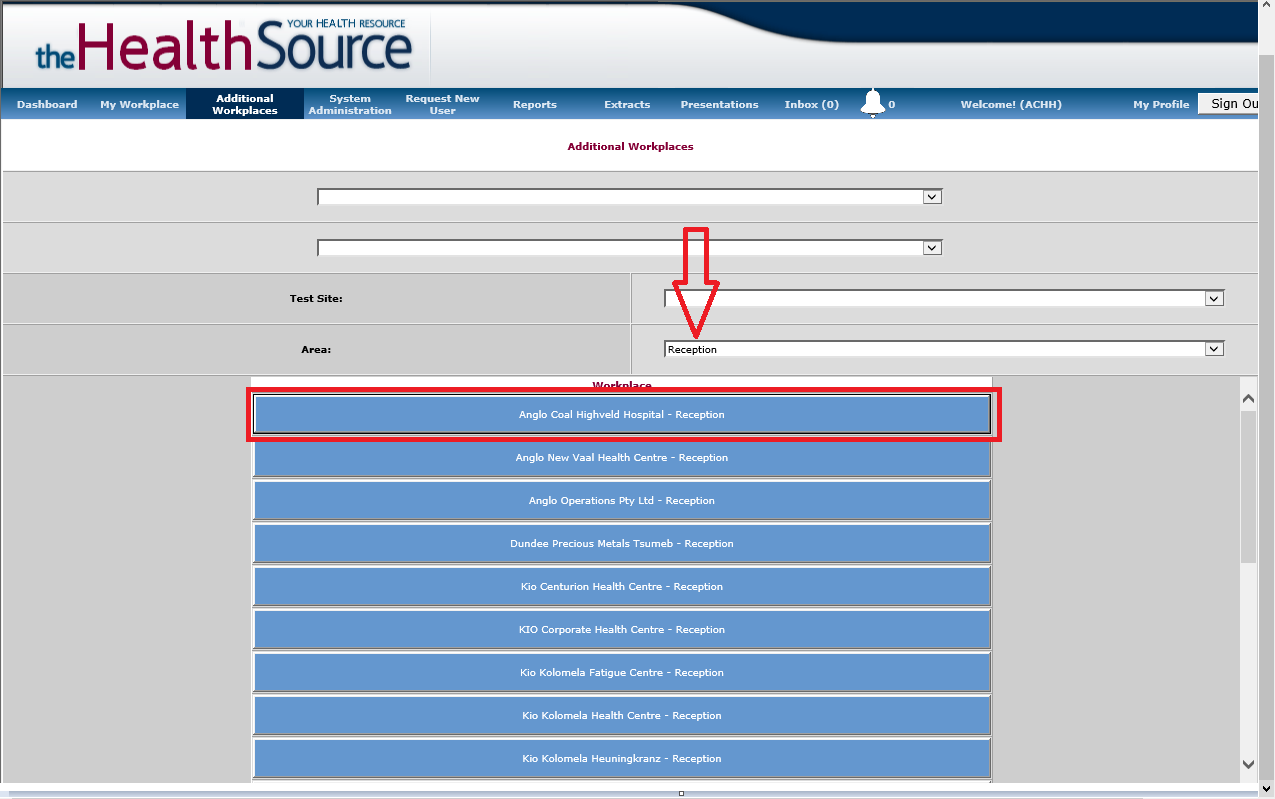The image size is (1275, 799).
Task: Click workplace list scroll down arrow
Action: [x=1248, y=764]
